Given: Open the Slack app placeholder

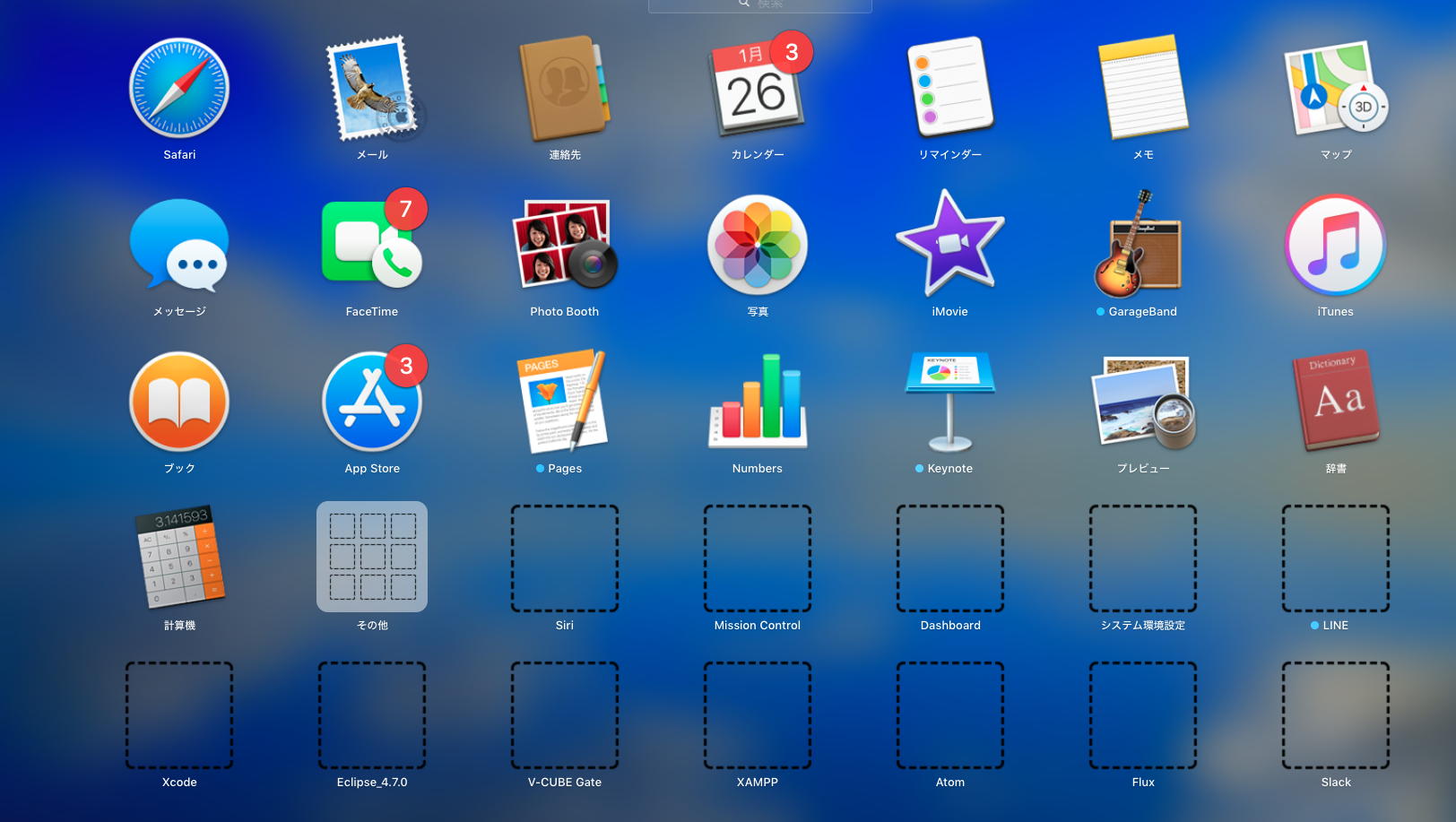Looking at the screenshot, I should [x=1336, y=715].
